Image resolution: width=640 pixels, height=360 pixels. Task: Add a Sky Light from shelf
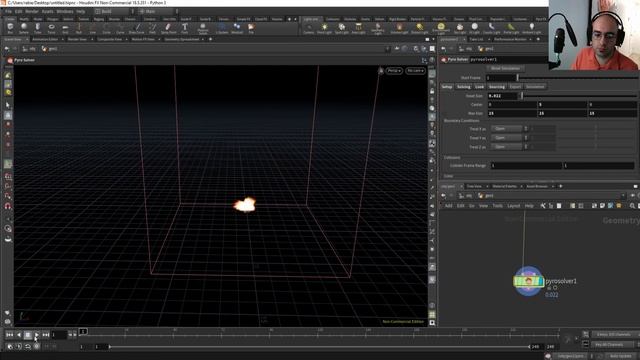pos(460,28)
